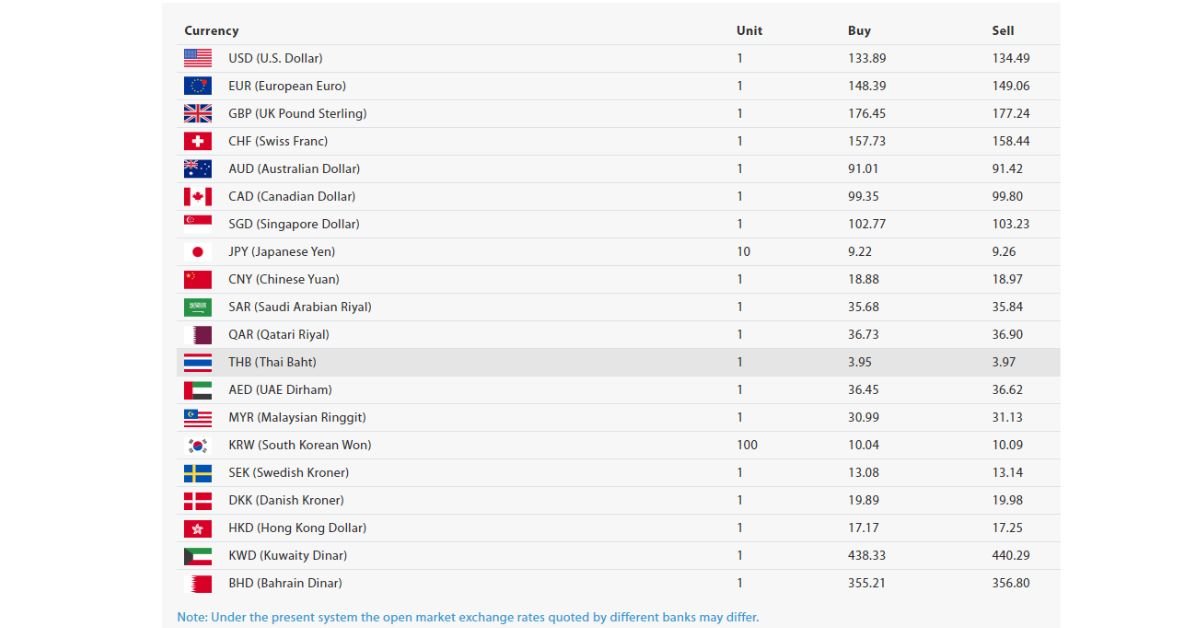Click the Canadian flag icon
Screen dimensions: 1200x628
click(197, 196)
